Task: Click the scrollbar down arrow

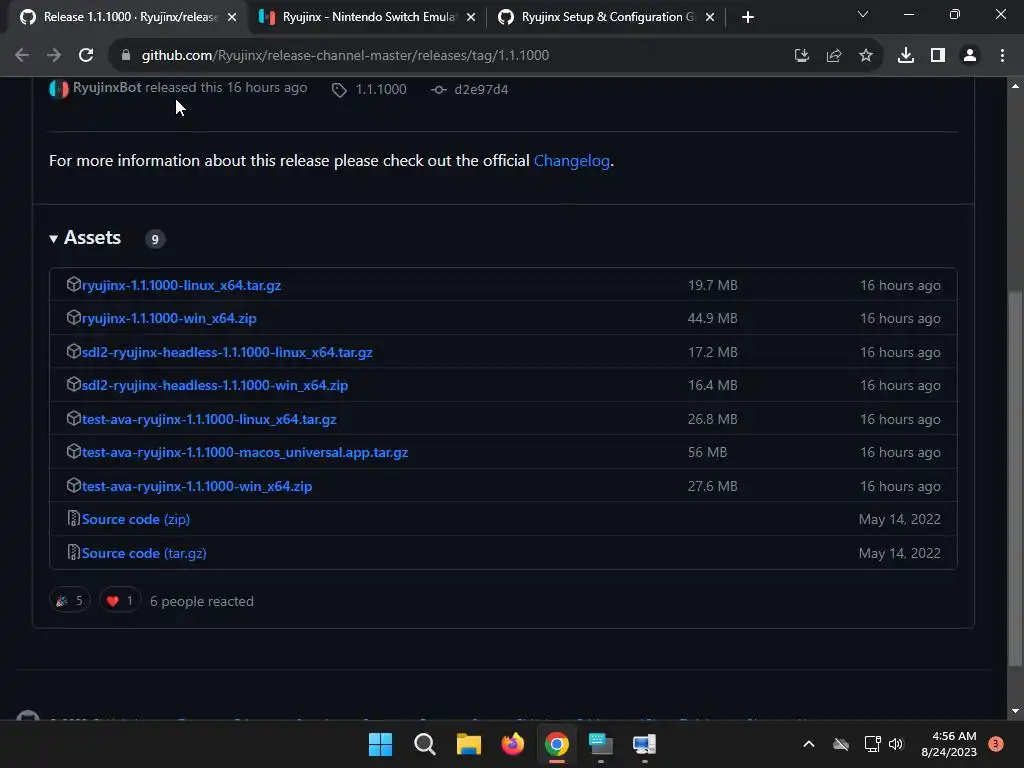Action: tap(1015, 711)
